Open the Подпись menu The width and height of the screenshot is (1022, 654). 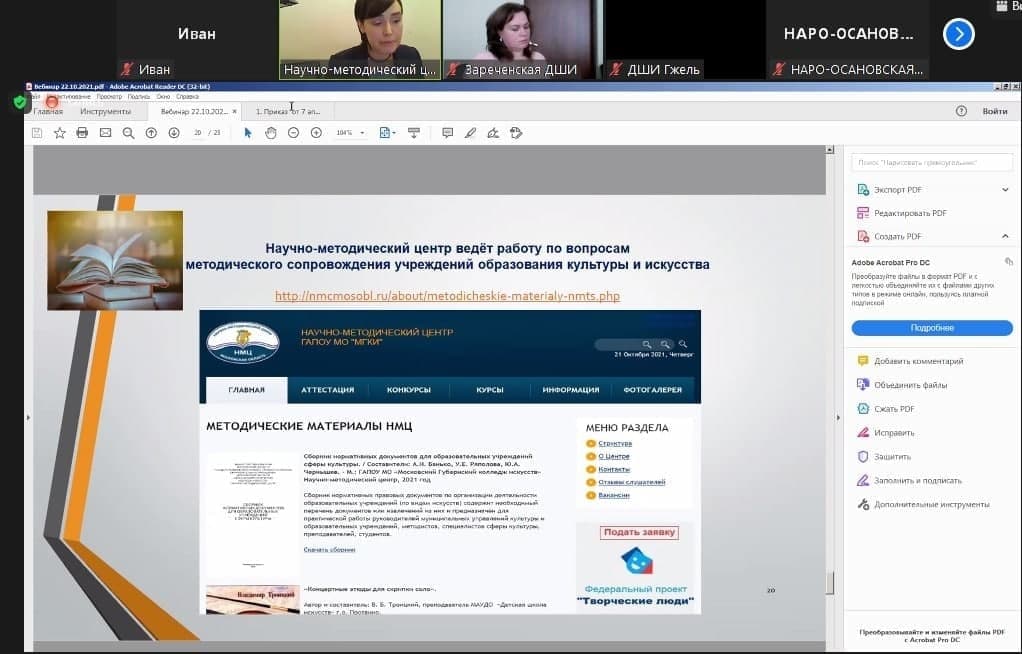coord(138,97)
